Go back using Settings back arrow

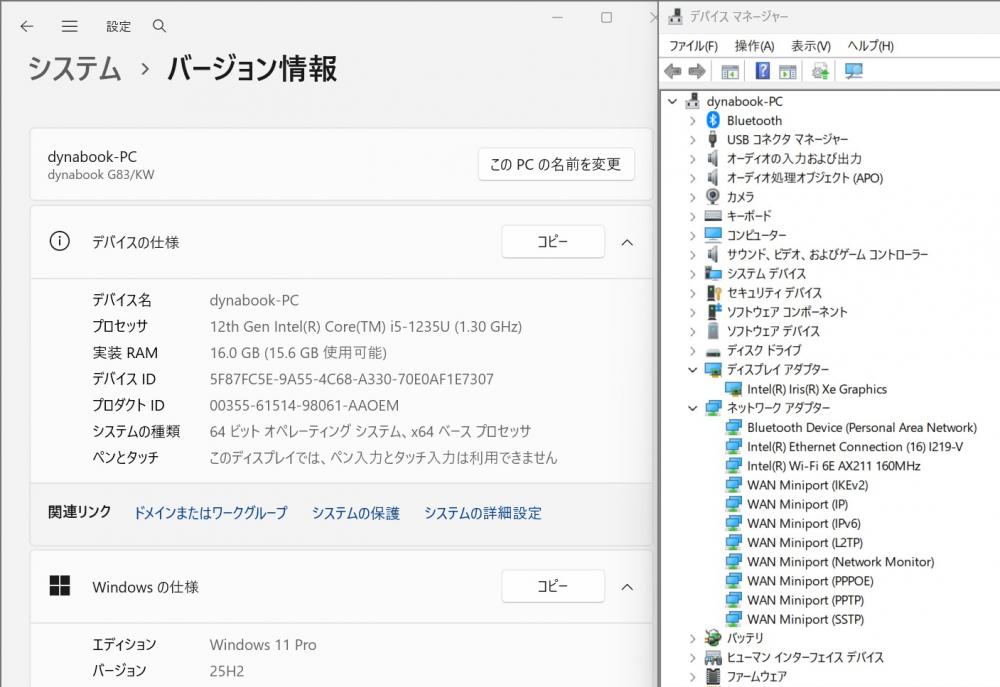pyautogui.click(x=26, y=26)
